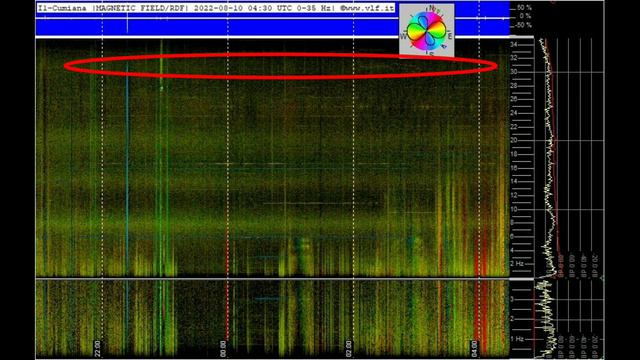Image resolution: width=640 pixels, height=360 pixels.
Task: Click the 26 frequency scale label
Action: click(x=514, y=99)
